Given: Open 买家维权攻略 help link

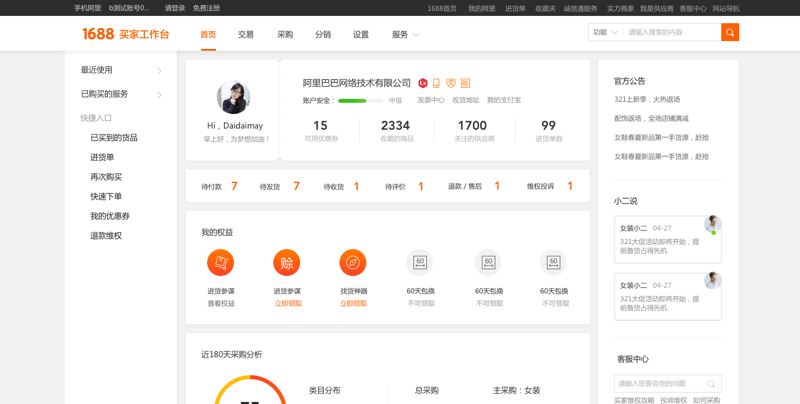Looking at the screenshot, I should tap(634, 400).
